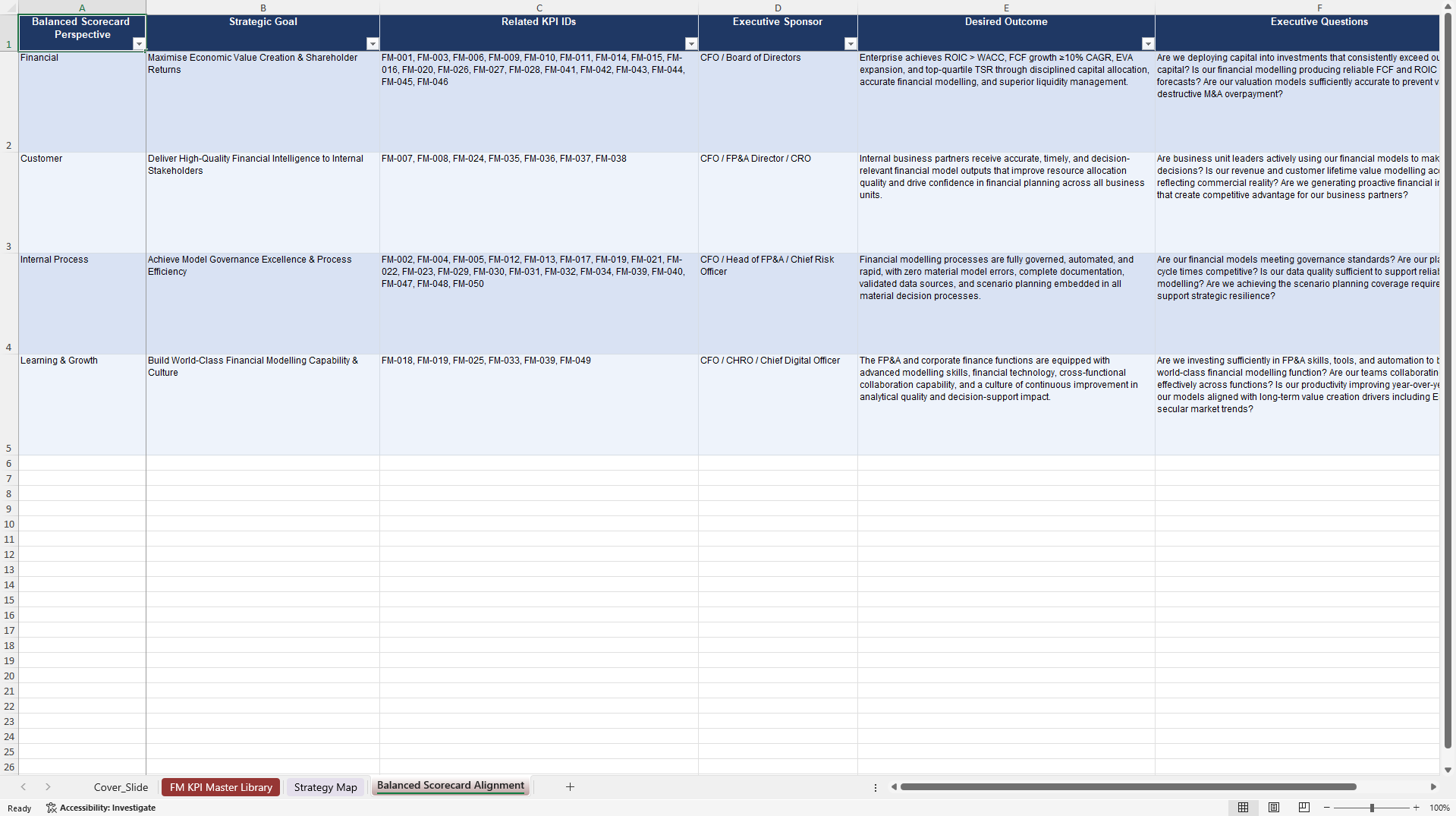
Task: Open Accessibility: Investigate status item
Action: pyautogui.click(x=101, y=808)
